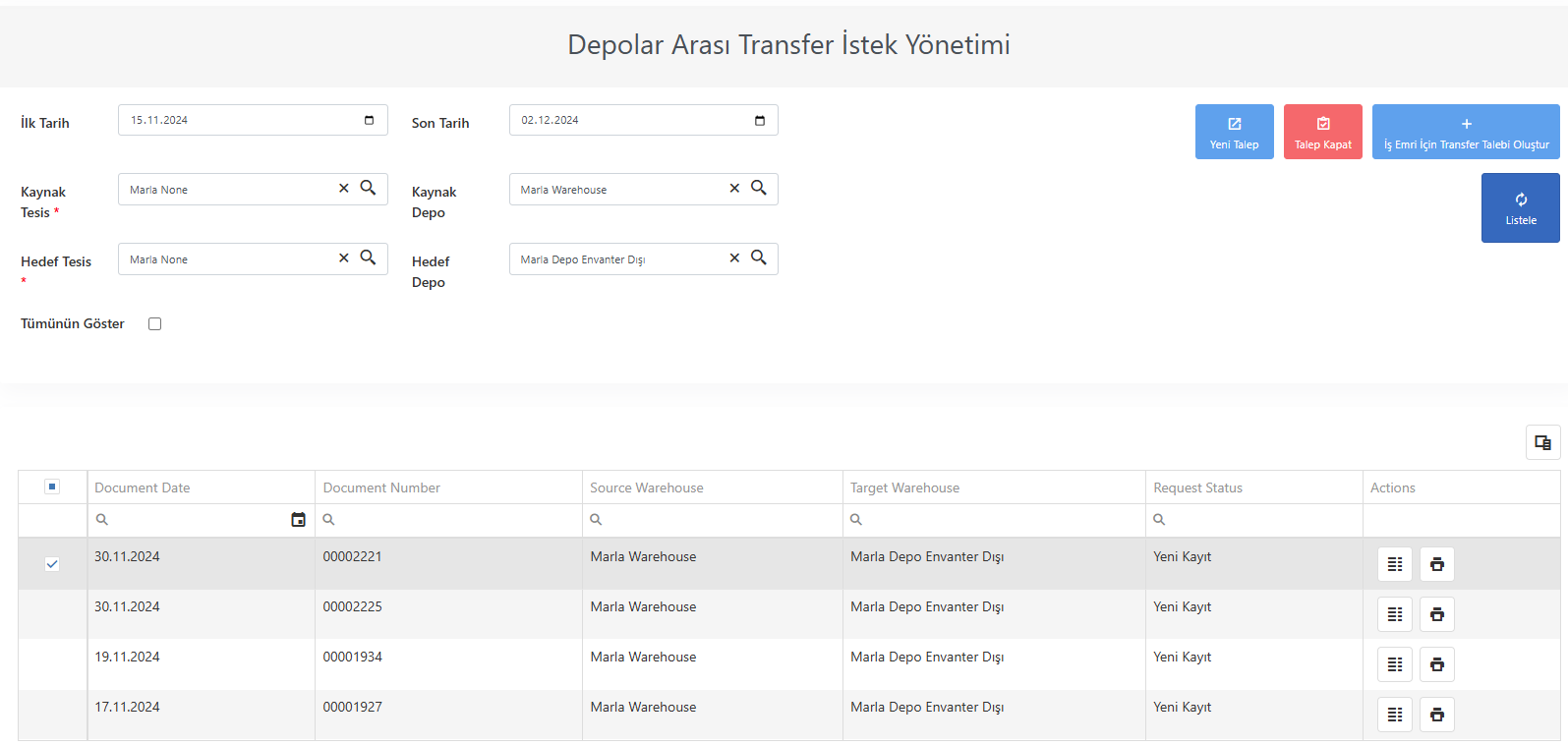The width and height of the screenshot is (1568, 745).
Task: Search Hedef Depo lookup
Action: [759, 258]
